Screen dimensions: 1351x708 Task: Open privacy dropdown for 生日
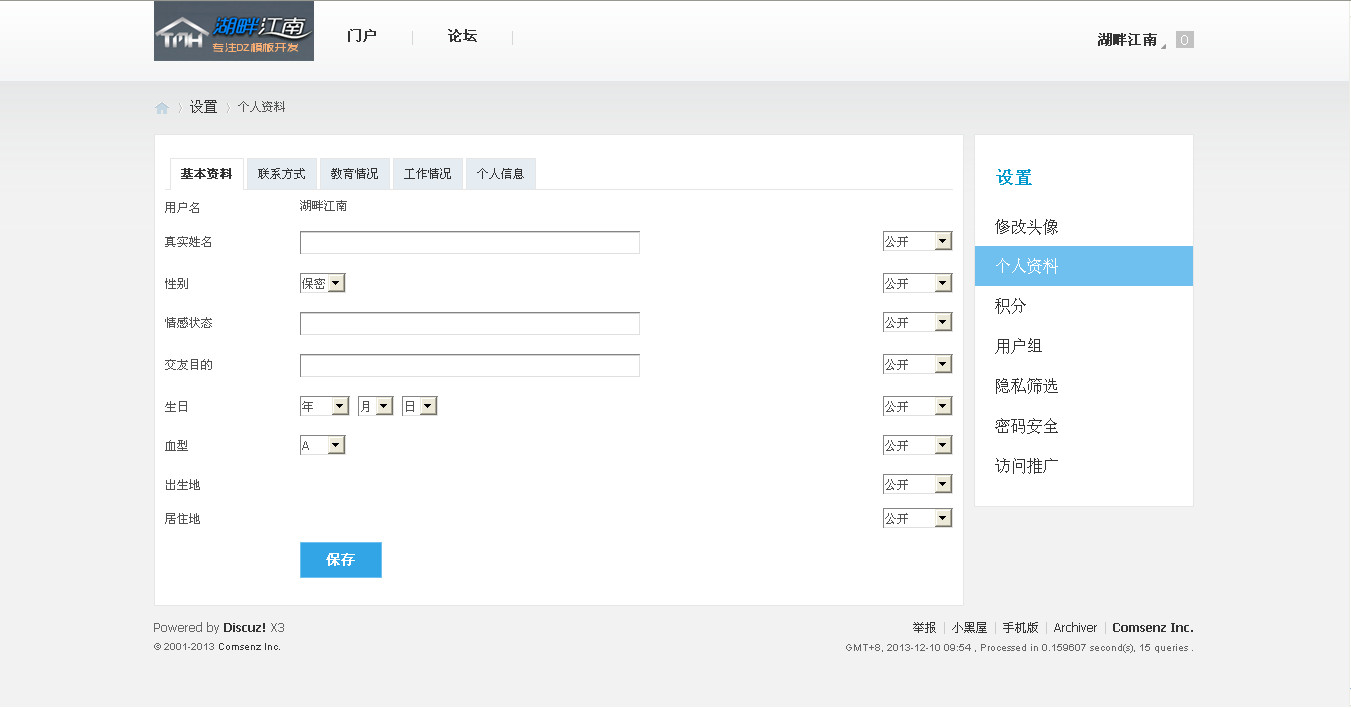[918, 406]
